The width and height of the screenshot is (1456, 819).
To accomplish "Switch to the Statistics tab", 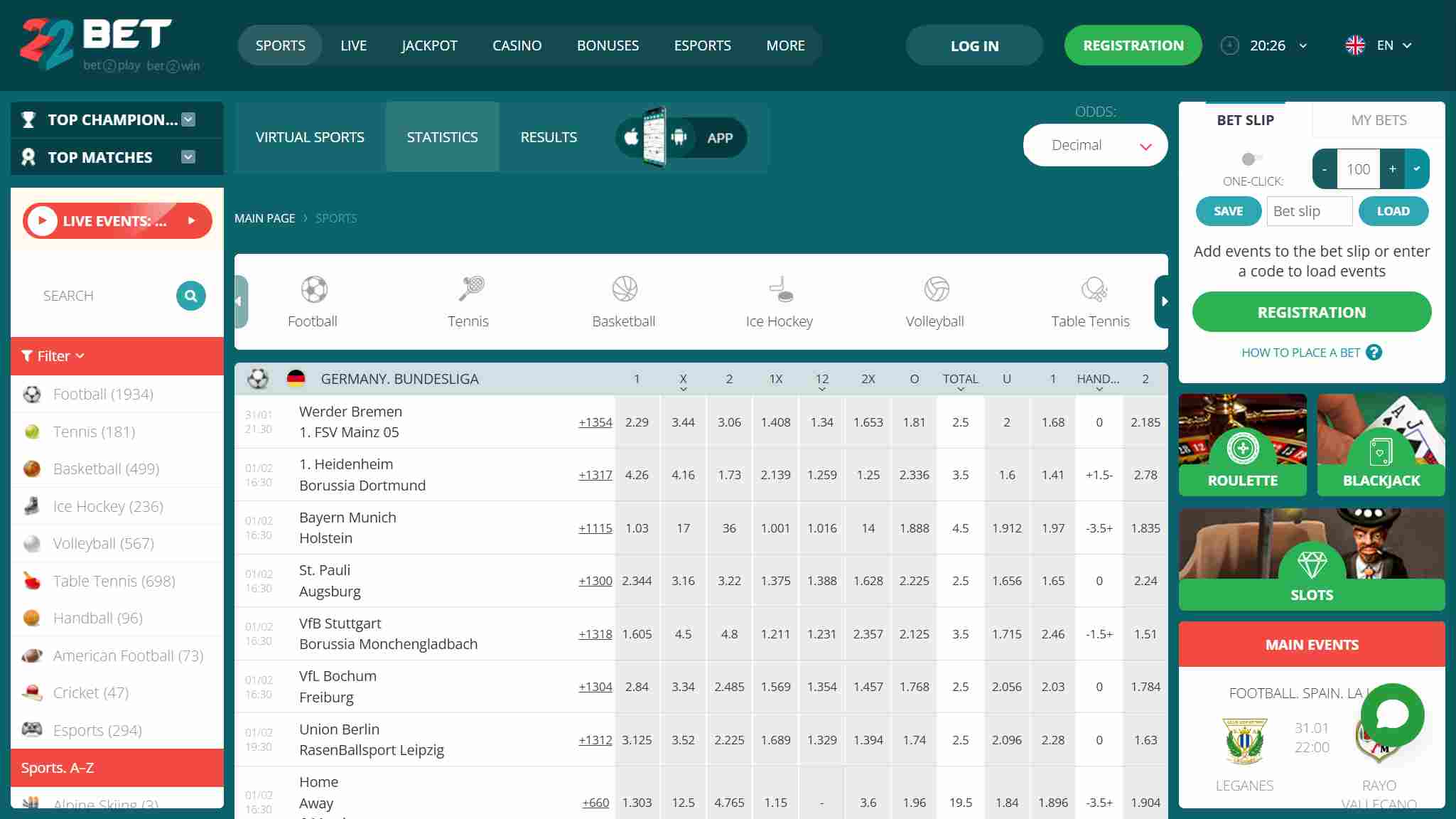I will click(442, 137).
